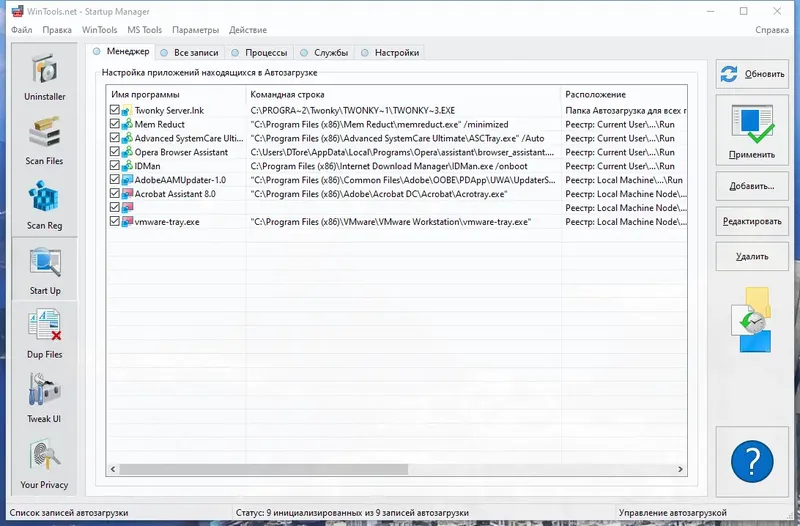Disable IDMan startup entry checkbox

click(x=115, y=165)
